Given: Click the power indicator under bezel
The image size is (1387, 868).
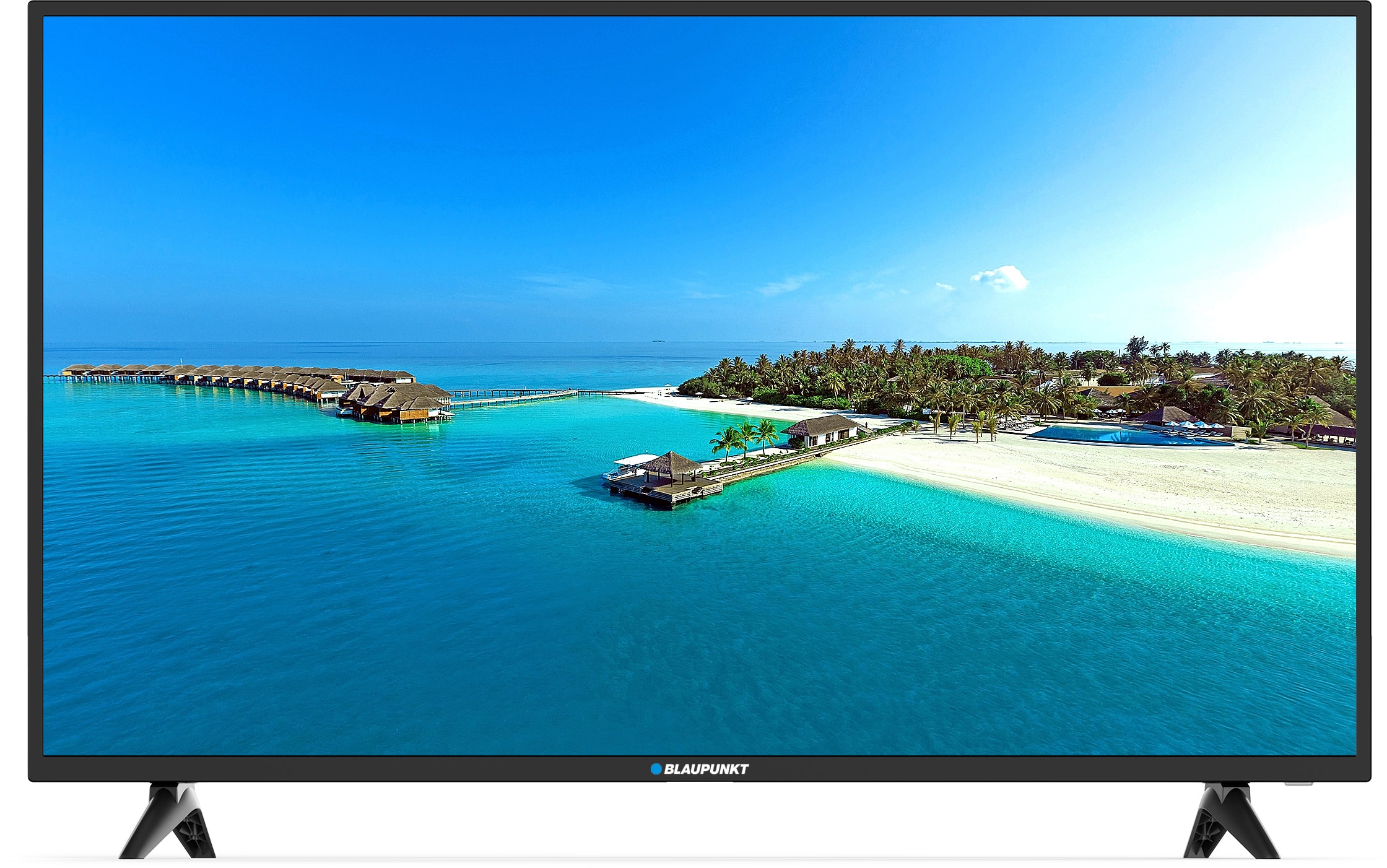Looking at the screenshot, I should (1298, 784).
